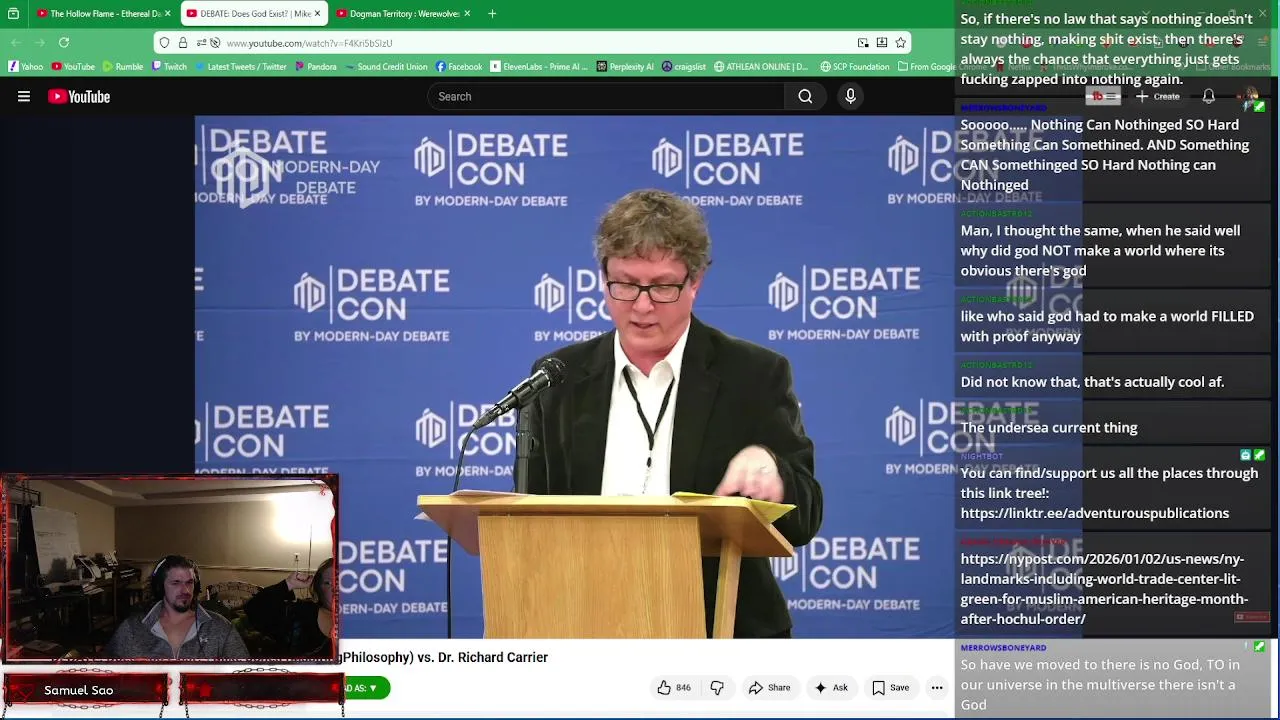Click the webcam overlay thumbnail
The image size is (1280, 720).
point(170,568)
